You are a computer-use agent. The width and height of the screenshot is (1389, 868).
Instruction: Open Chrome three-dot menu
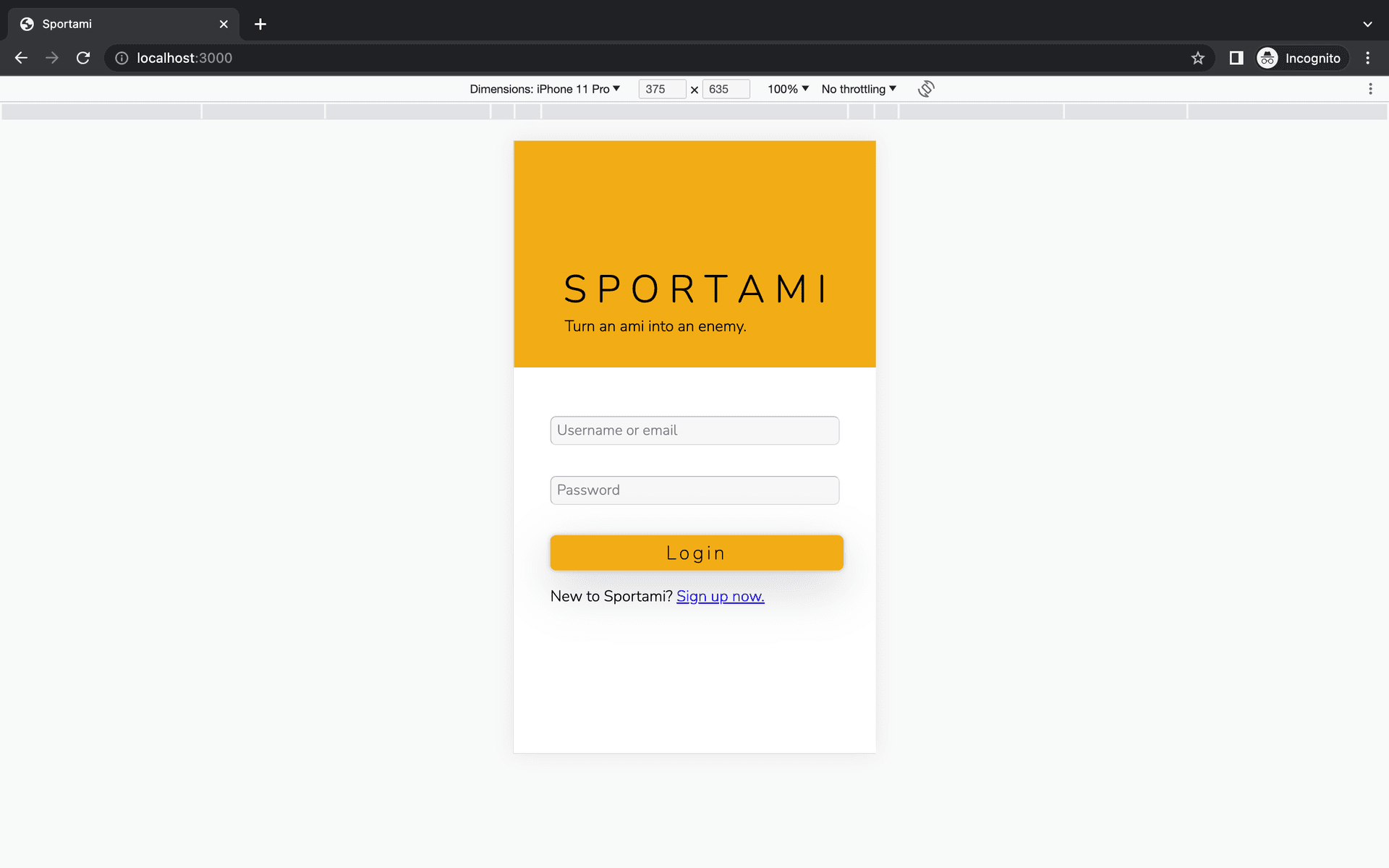point(1367,58)
